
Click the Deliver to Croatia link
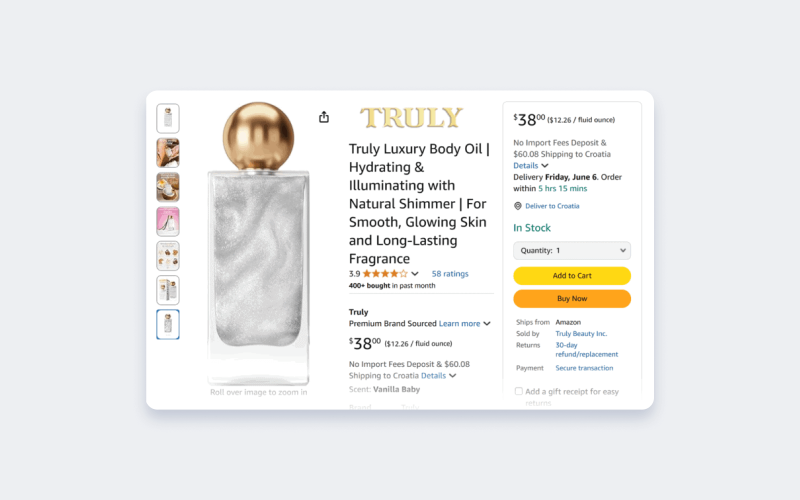(552, 206)
